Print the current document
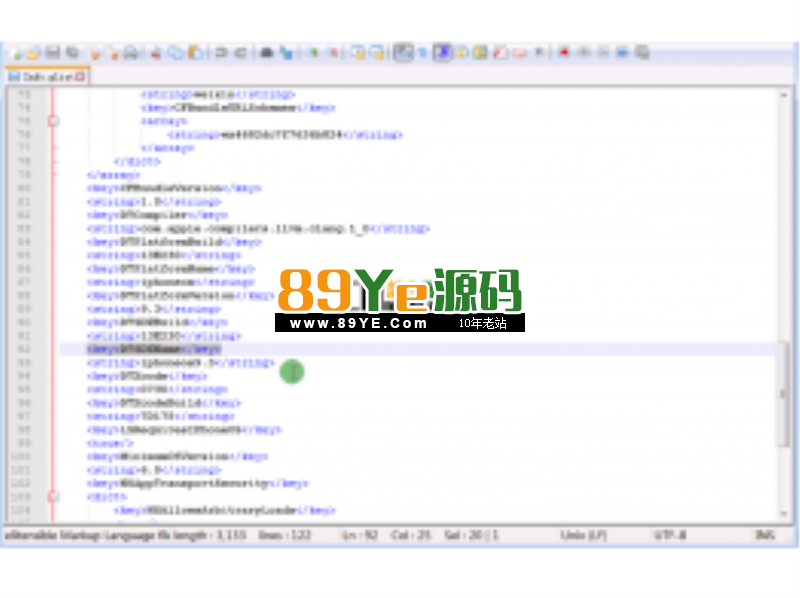This screenshot has width=800, height=598. click(x=131, y=53)
